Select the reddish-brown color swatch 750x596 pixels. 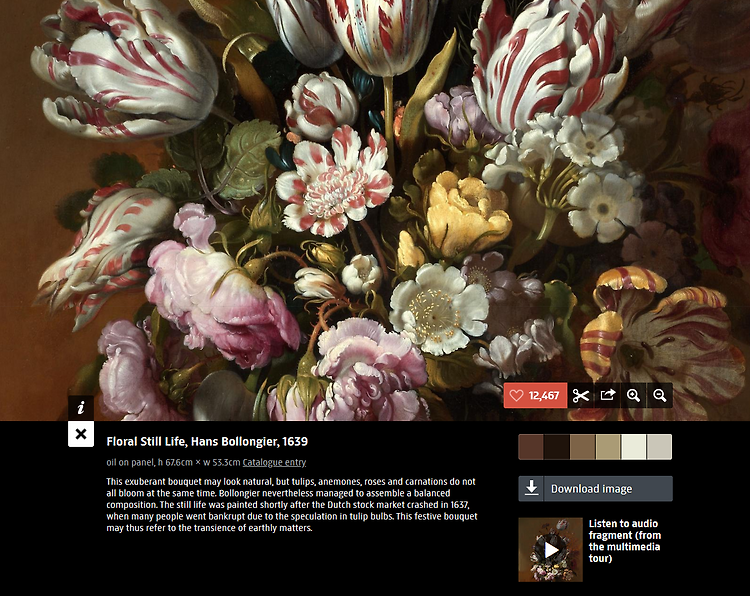point(531,447)
